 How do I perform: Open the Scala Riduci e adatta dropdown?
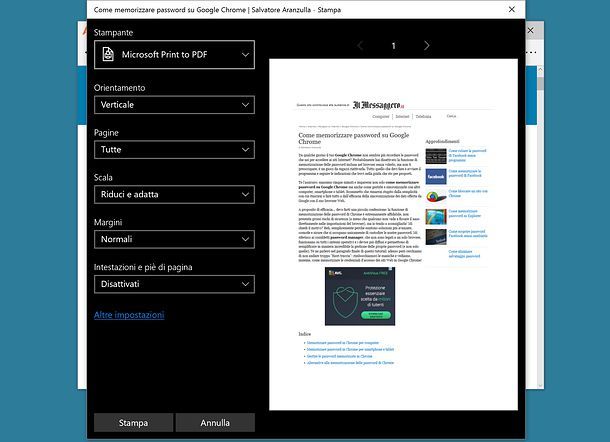coord(174,194)
